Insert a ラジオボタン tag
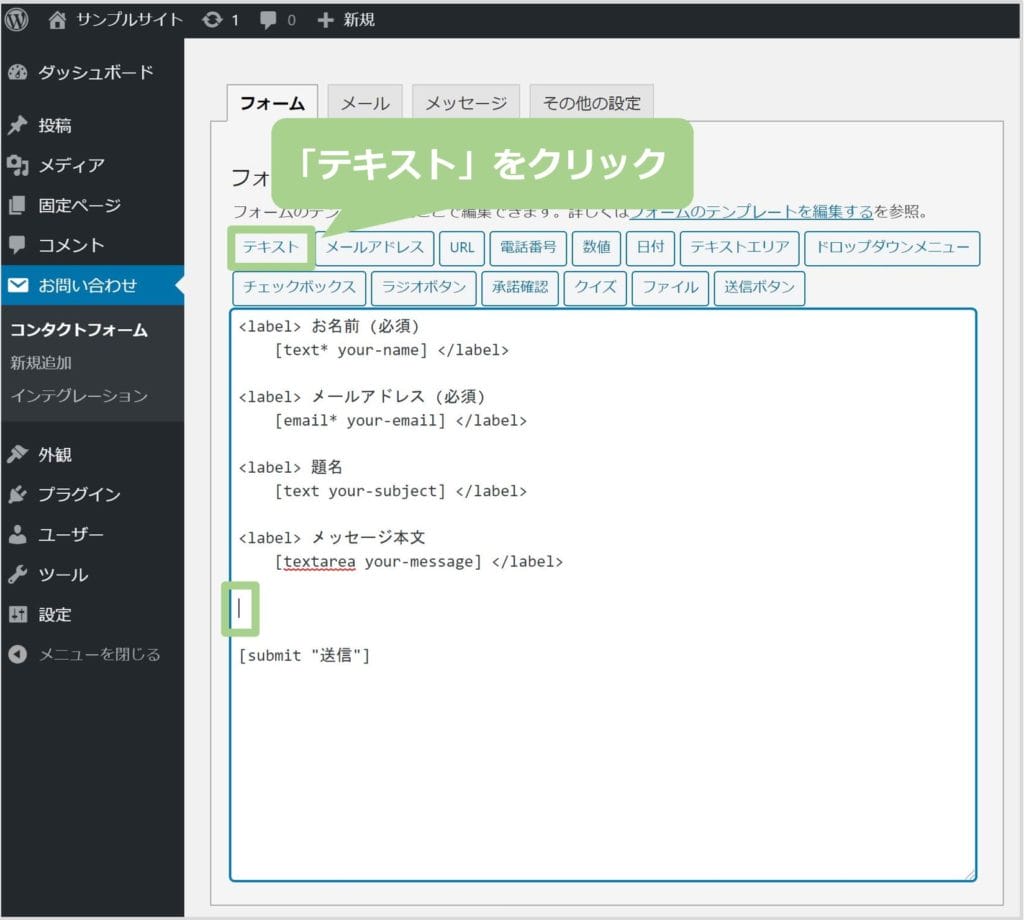The width and height of the screenshot is (1024, 920). 423,288
